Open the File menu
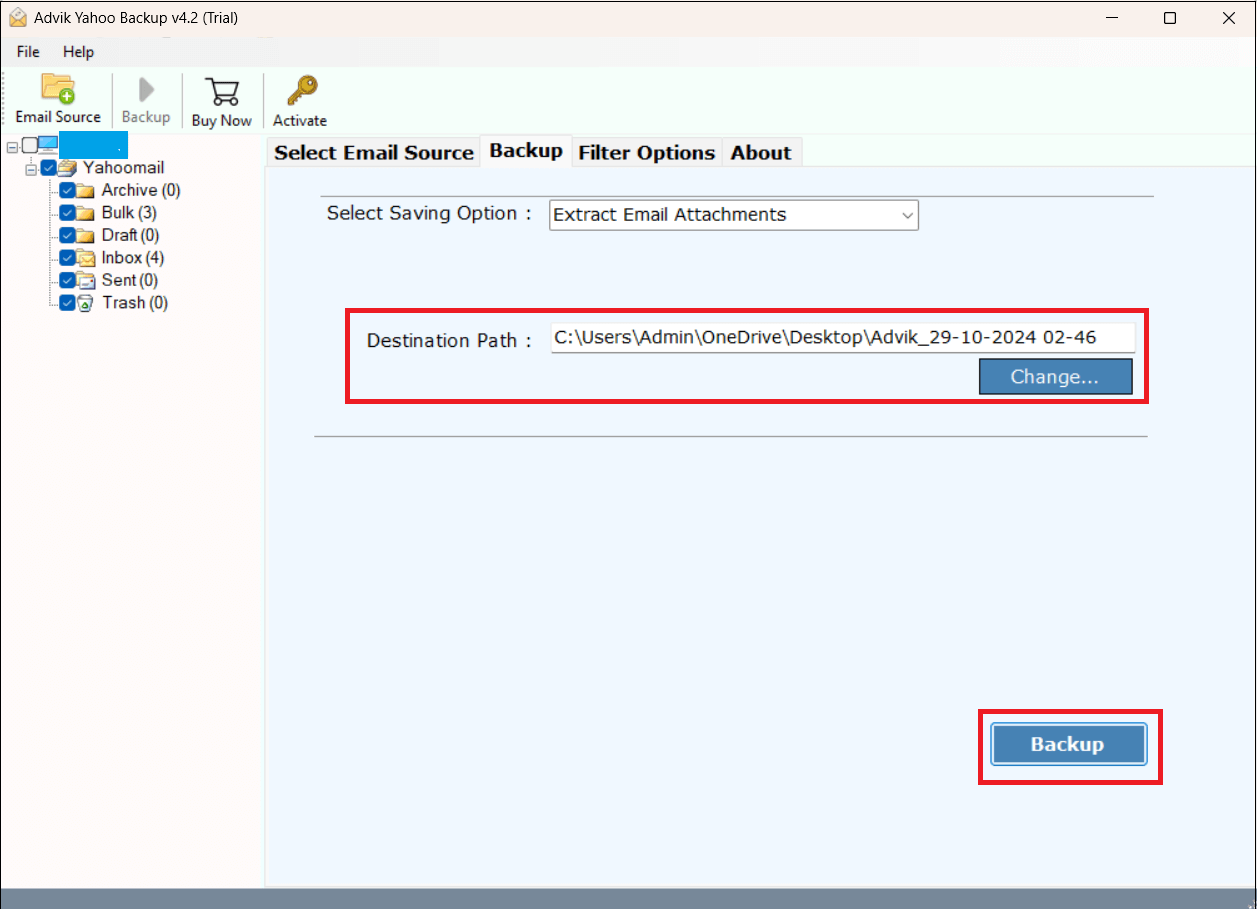 pos(28,52)
